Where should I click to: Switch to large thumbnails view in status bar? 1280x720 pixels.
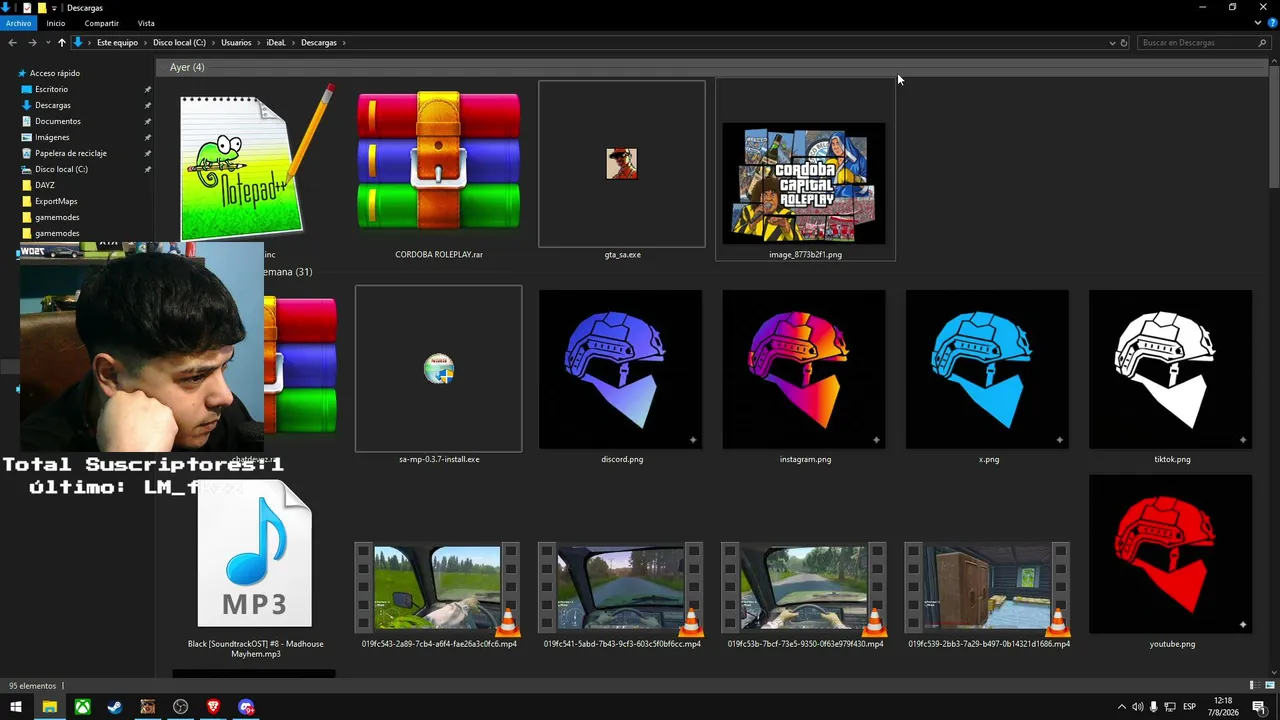click(1270, 686)
